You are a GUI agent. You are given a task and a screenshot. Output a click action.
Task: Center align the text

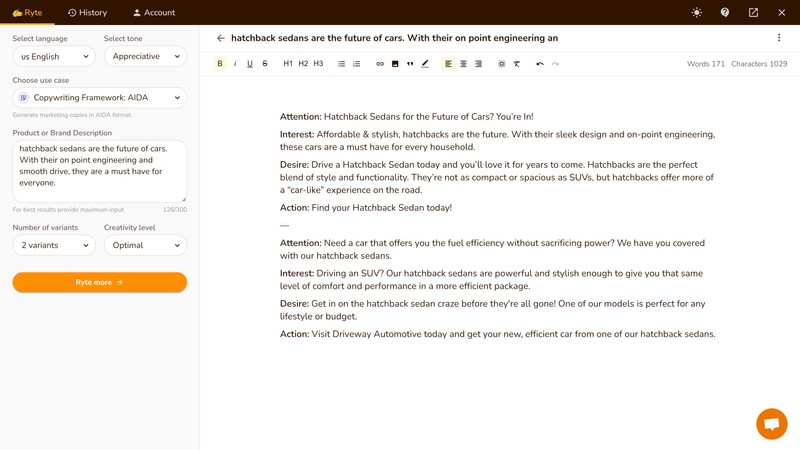tap(463, 64)
